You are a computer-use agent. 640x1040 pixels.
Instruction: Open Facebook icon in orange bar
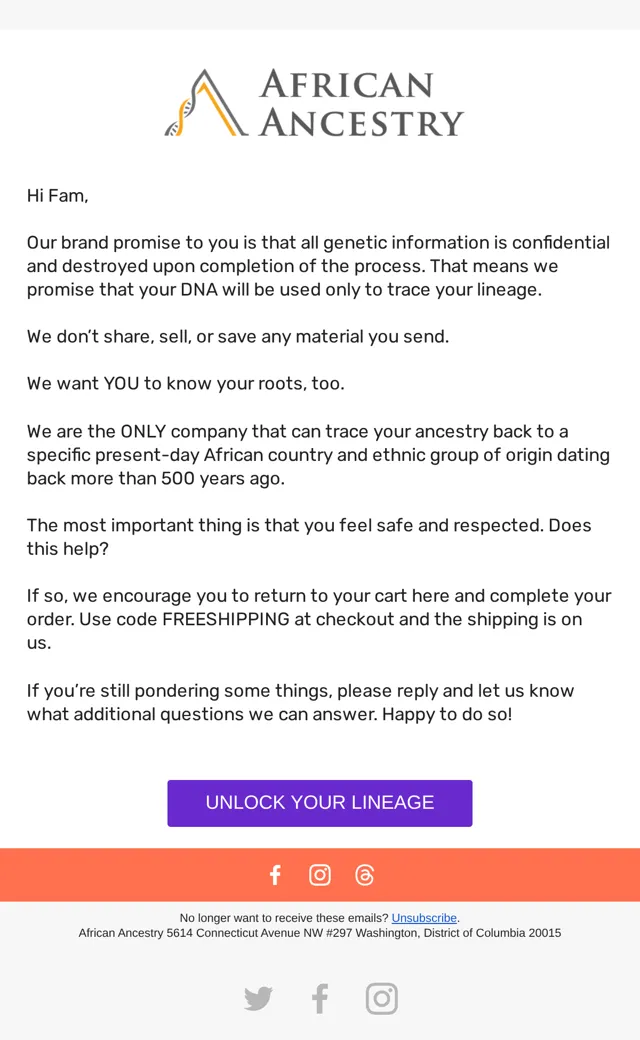(x=275, y=875)
